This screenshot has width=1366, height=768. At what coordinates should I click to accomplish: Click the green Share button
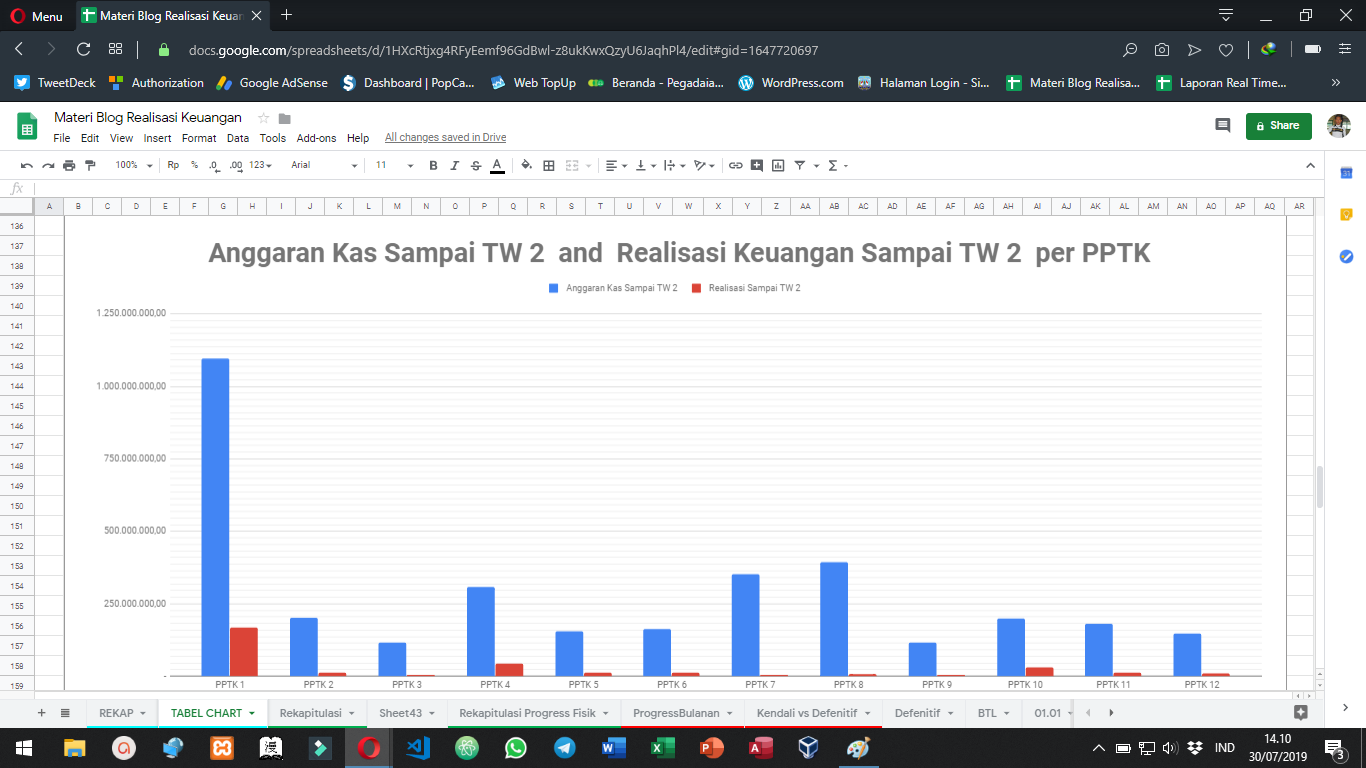pyautogui.click(x=1278, y=125)
